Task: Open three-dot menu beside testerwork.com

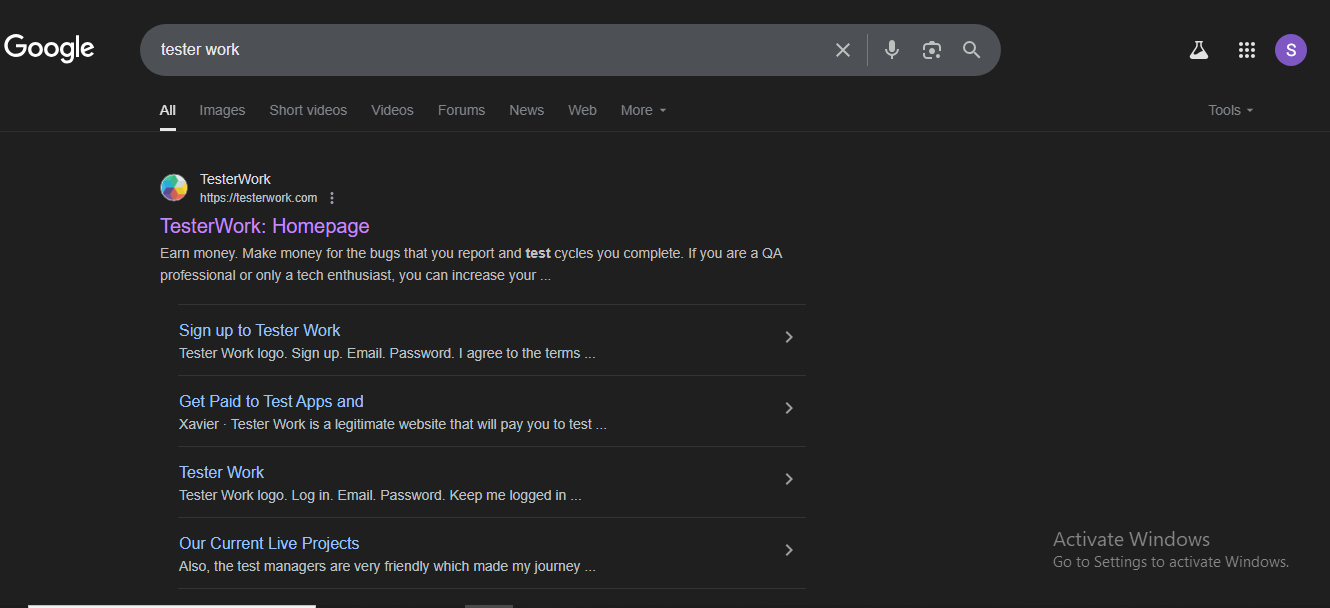Action: (x=332, y=198)
